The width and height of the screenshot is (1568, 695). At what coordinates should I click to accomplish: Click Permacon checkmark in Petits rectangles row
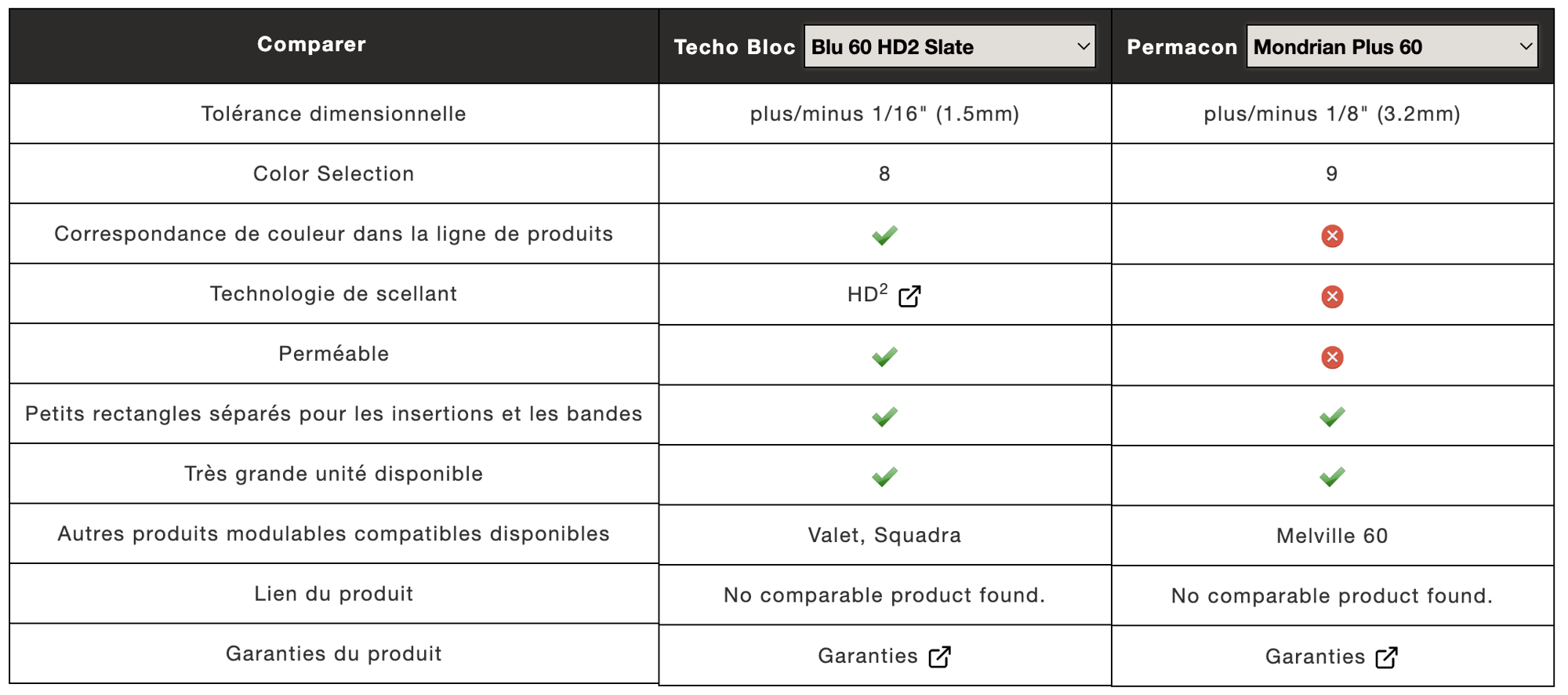point(1332,417)
